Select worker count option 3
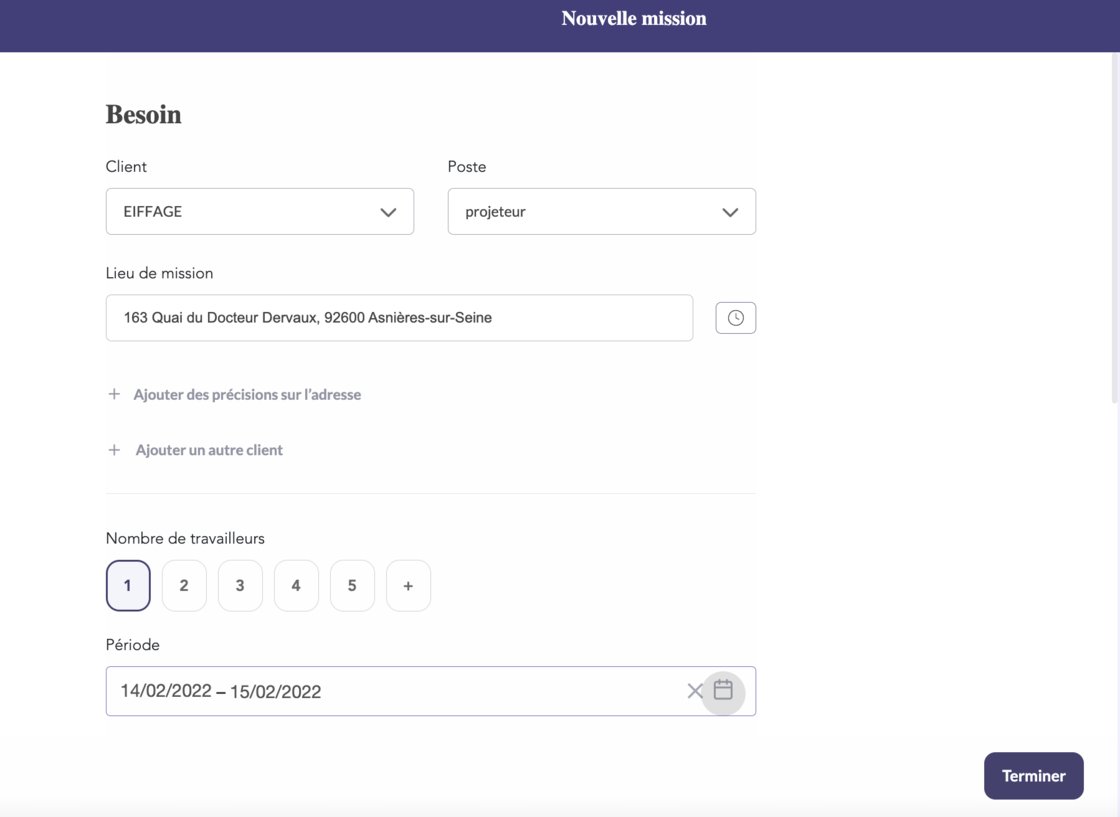 coord(240,585)
